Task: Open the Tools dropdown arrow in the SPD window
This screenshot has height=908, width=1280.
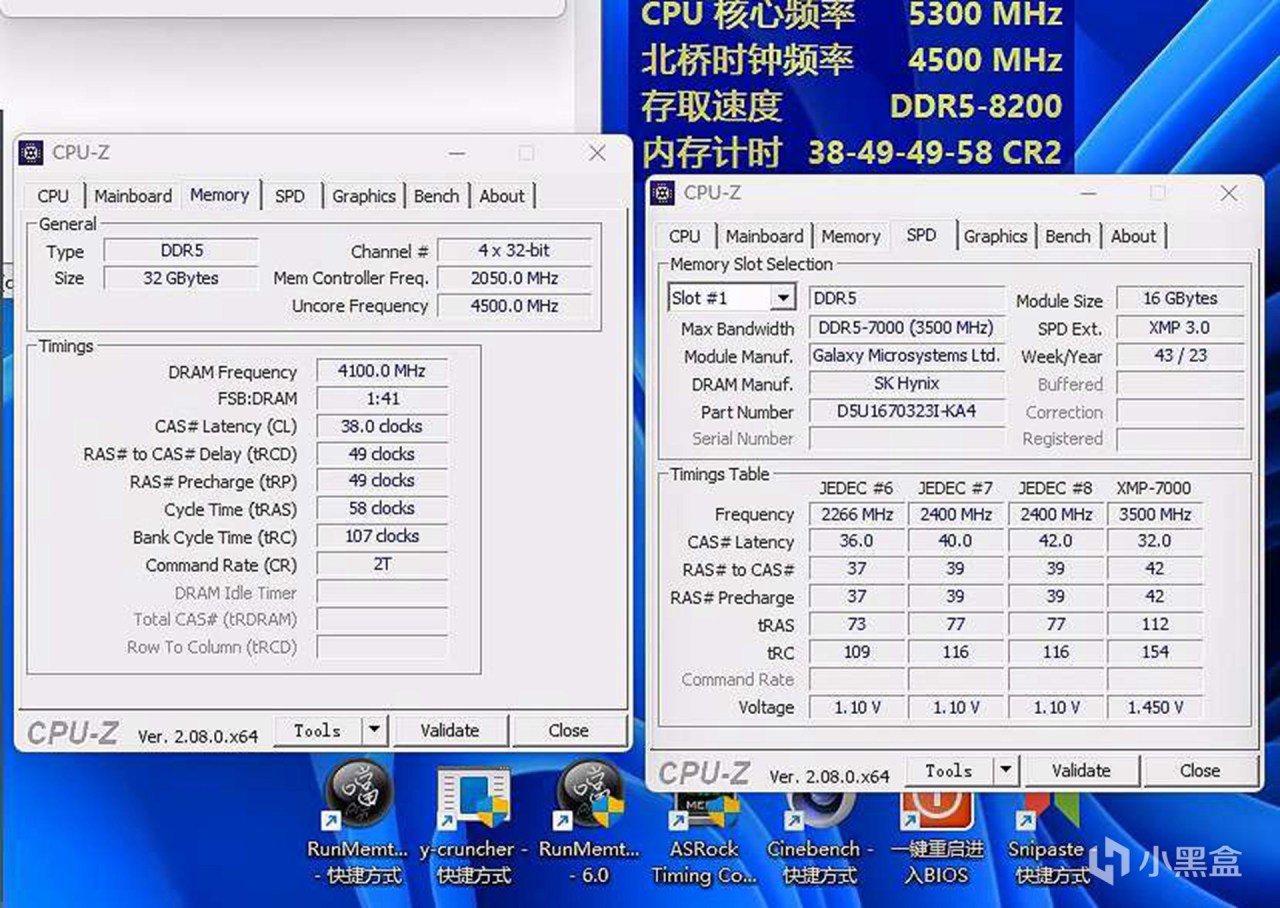Action: coord(1006,770)
